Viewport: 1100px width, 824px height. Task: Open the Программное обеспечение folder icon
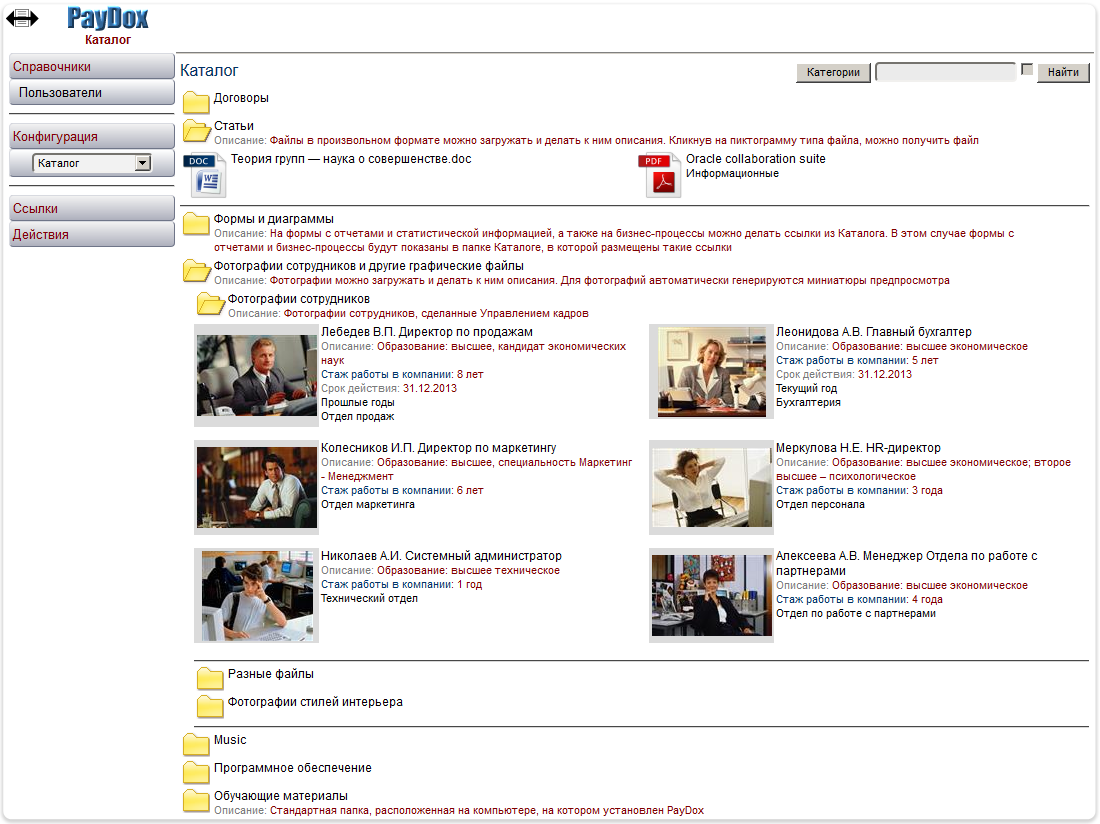click(x=196, y=771)
